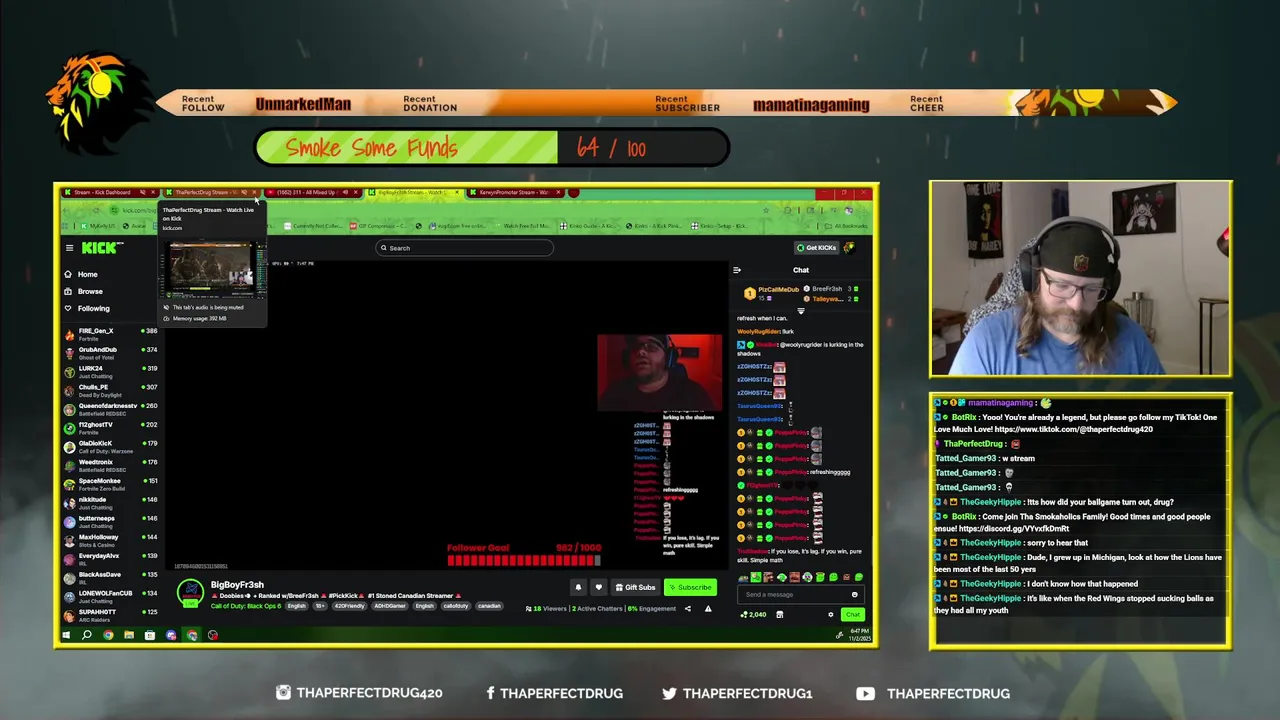Viewport: 1280px width, 720px height.
Task: Toggle mute icon on ThaPerfectDrug tab
Action: pyautogui.click(x=244, y=192)
